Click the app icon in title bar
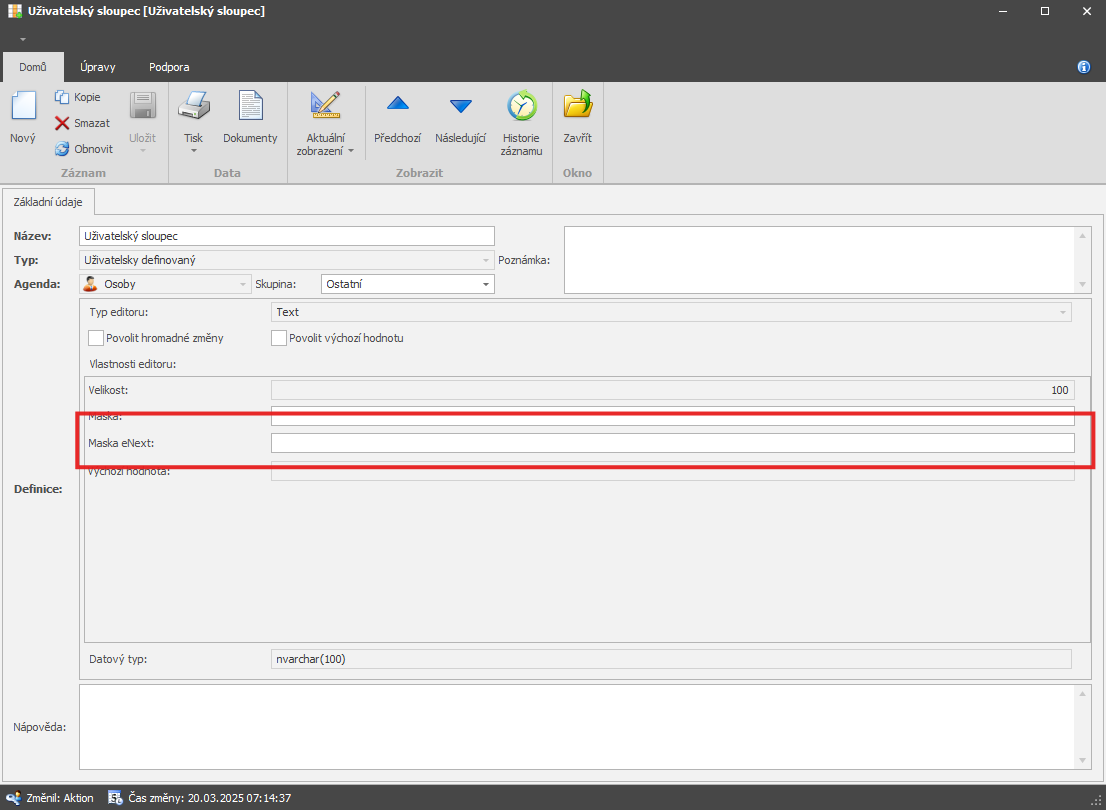The height and width of the screenshot is (810, 1106). (14, 11)
